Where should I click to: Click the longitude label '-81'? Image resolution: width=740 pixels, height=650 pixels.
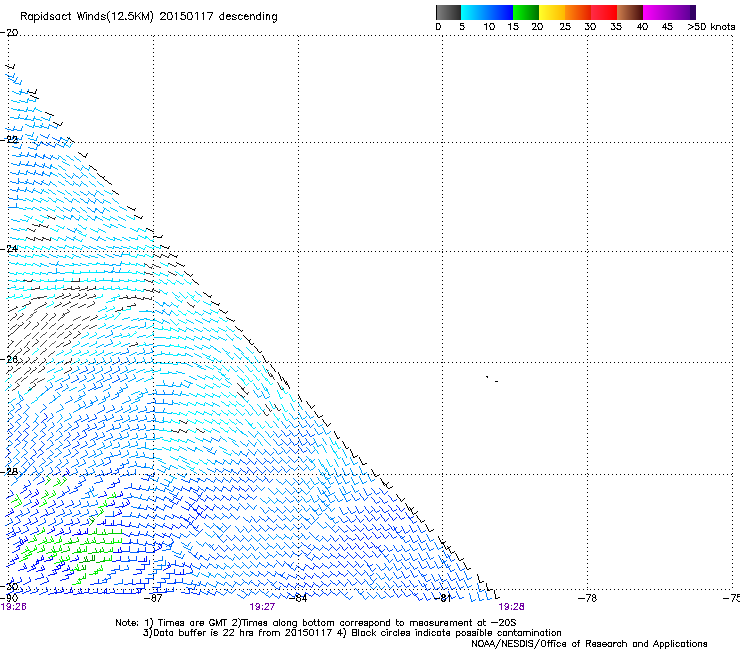442,598
